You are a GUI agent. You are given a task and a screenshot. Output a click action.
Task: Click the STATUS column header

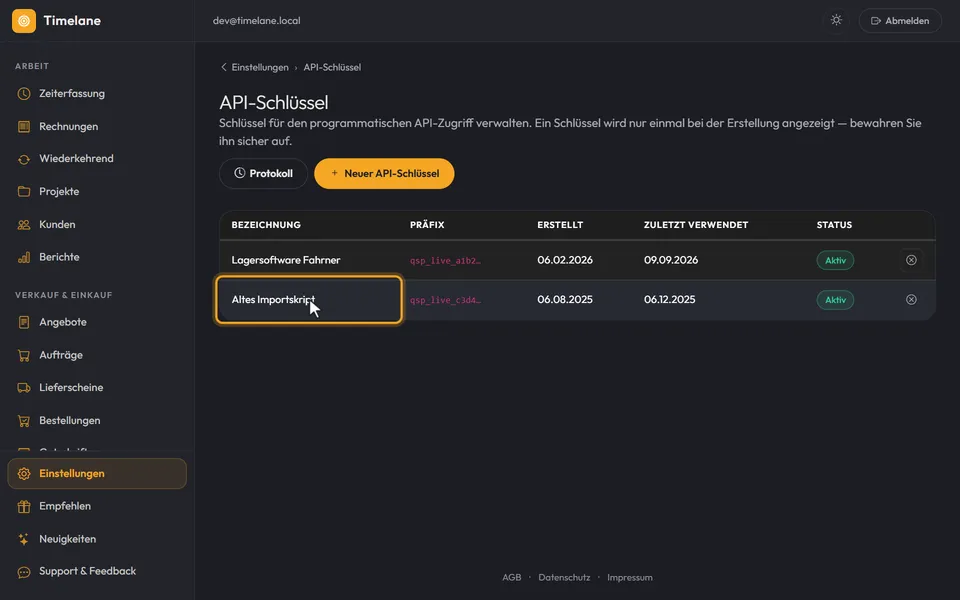pyautogui.click(x=834, y=225)
